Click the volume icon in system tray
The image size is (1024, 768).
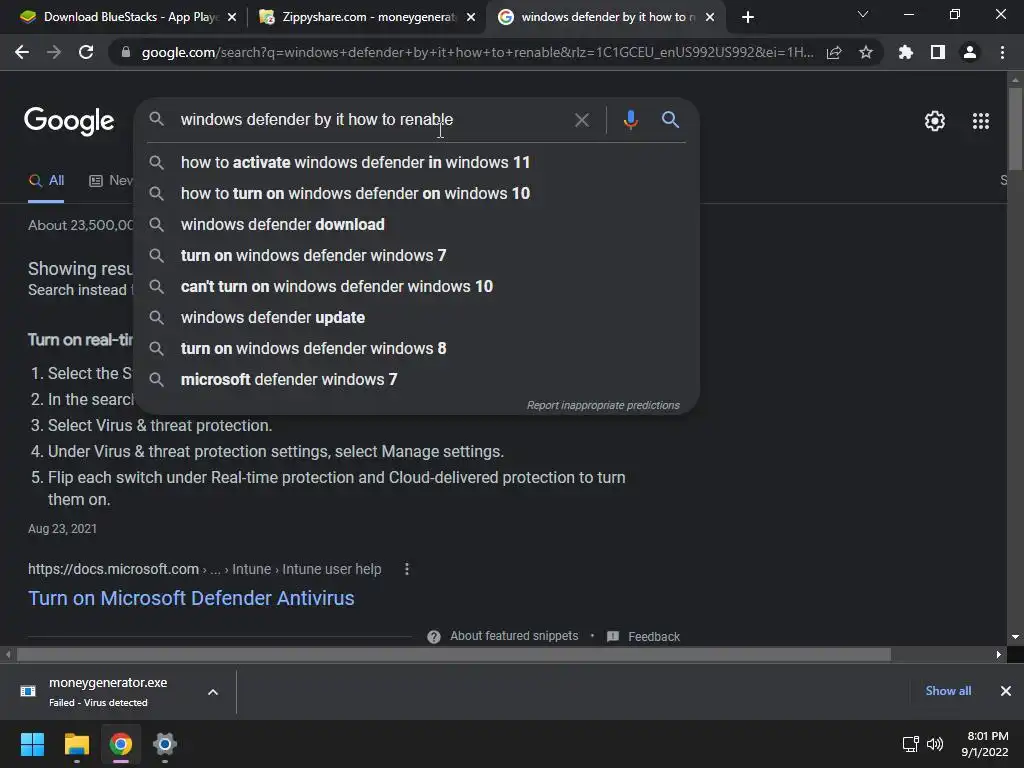click(935, 744)
